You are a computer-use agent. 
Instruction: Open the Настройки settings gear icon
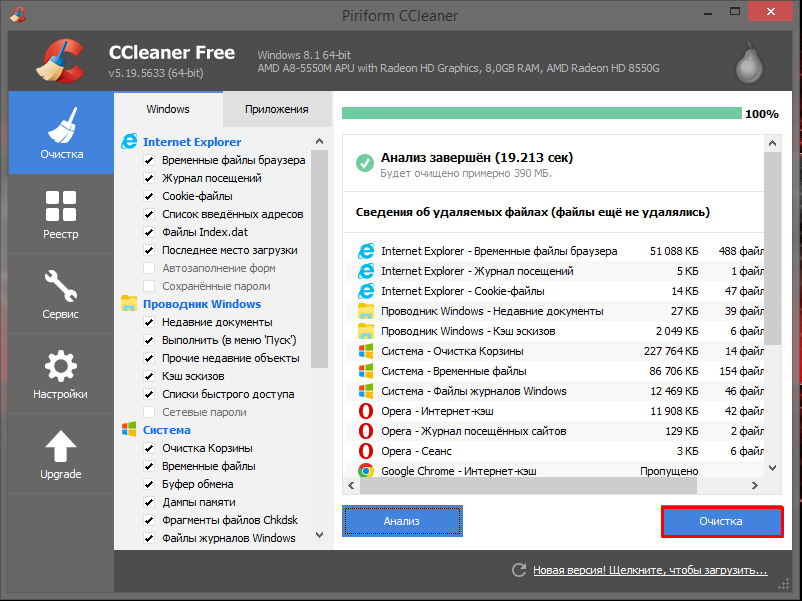click(x=61, y=367)
